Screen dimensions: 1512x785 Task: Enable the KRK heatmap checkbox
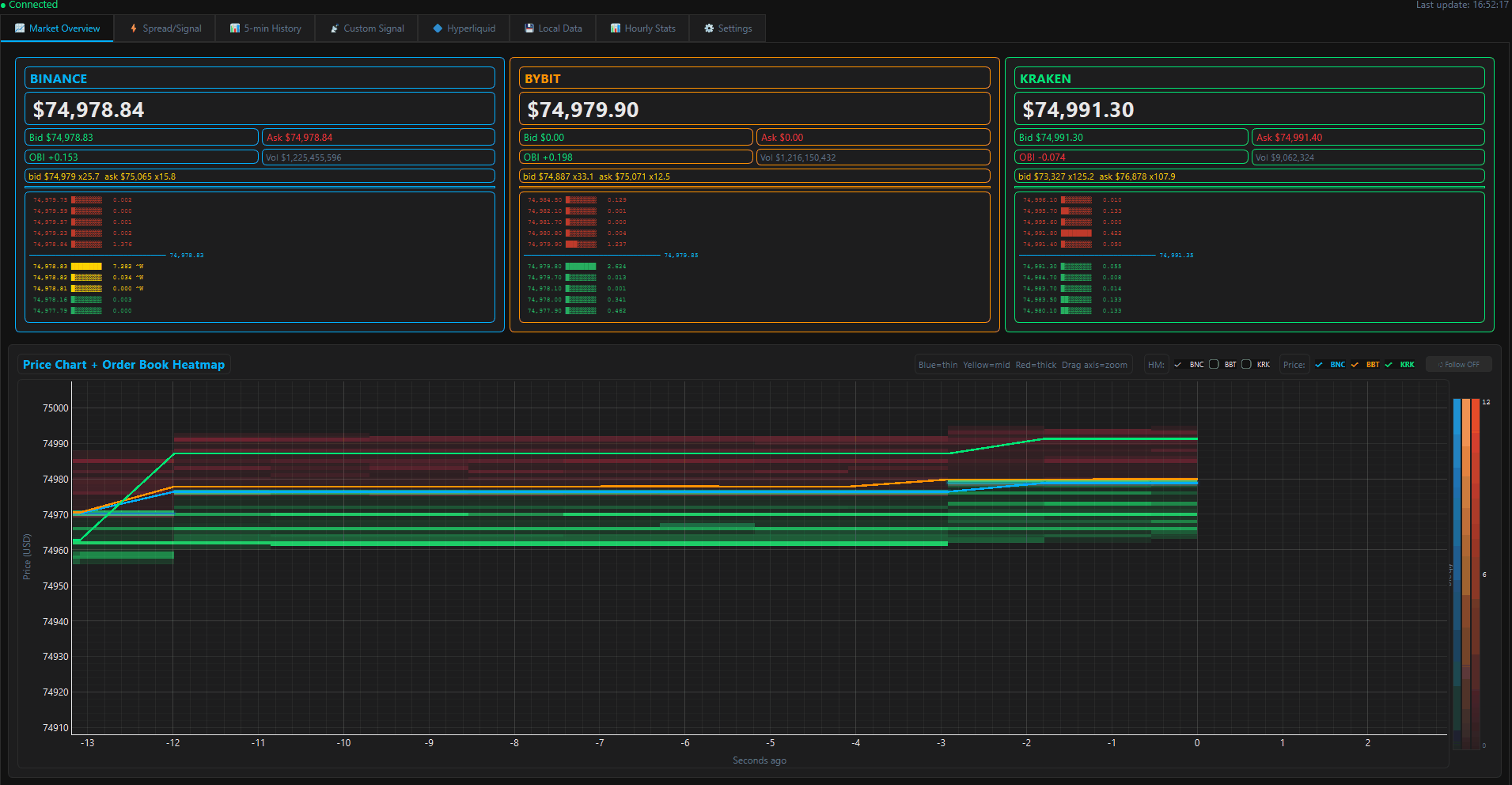click(x=1245, y=364)
